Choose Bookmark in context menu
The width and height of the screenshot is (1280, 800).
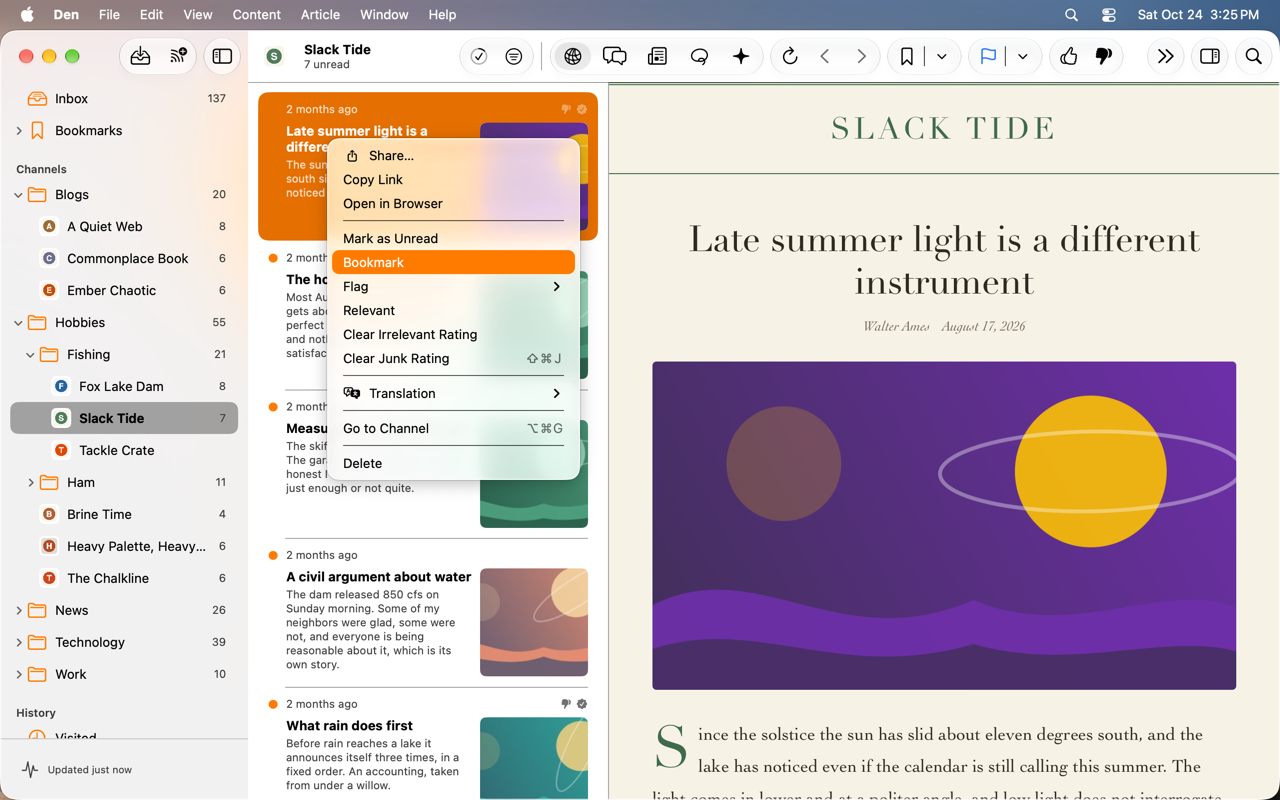[454, 262]
